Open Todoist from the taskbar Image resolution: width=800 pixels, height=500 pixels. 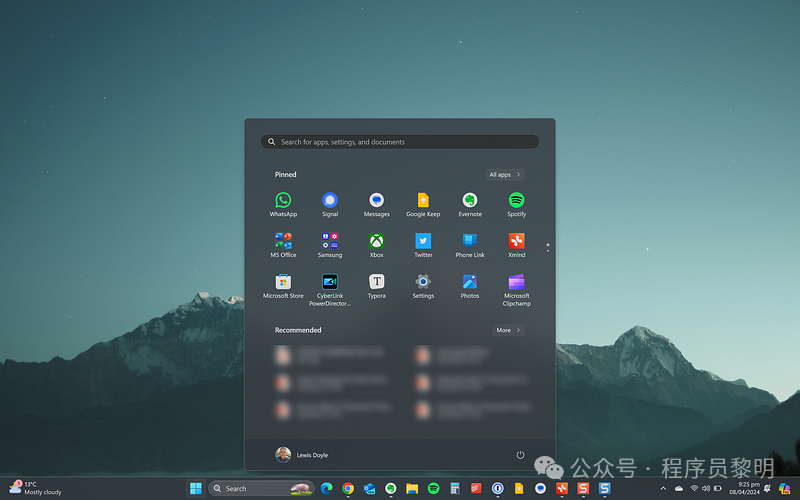coord(476,488)
